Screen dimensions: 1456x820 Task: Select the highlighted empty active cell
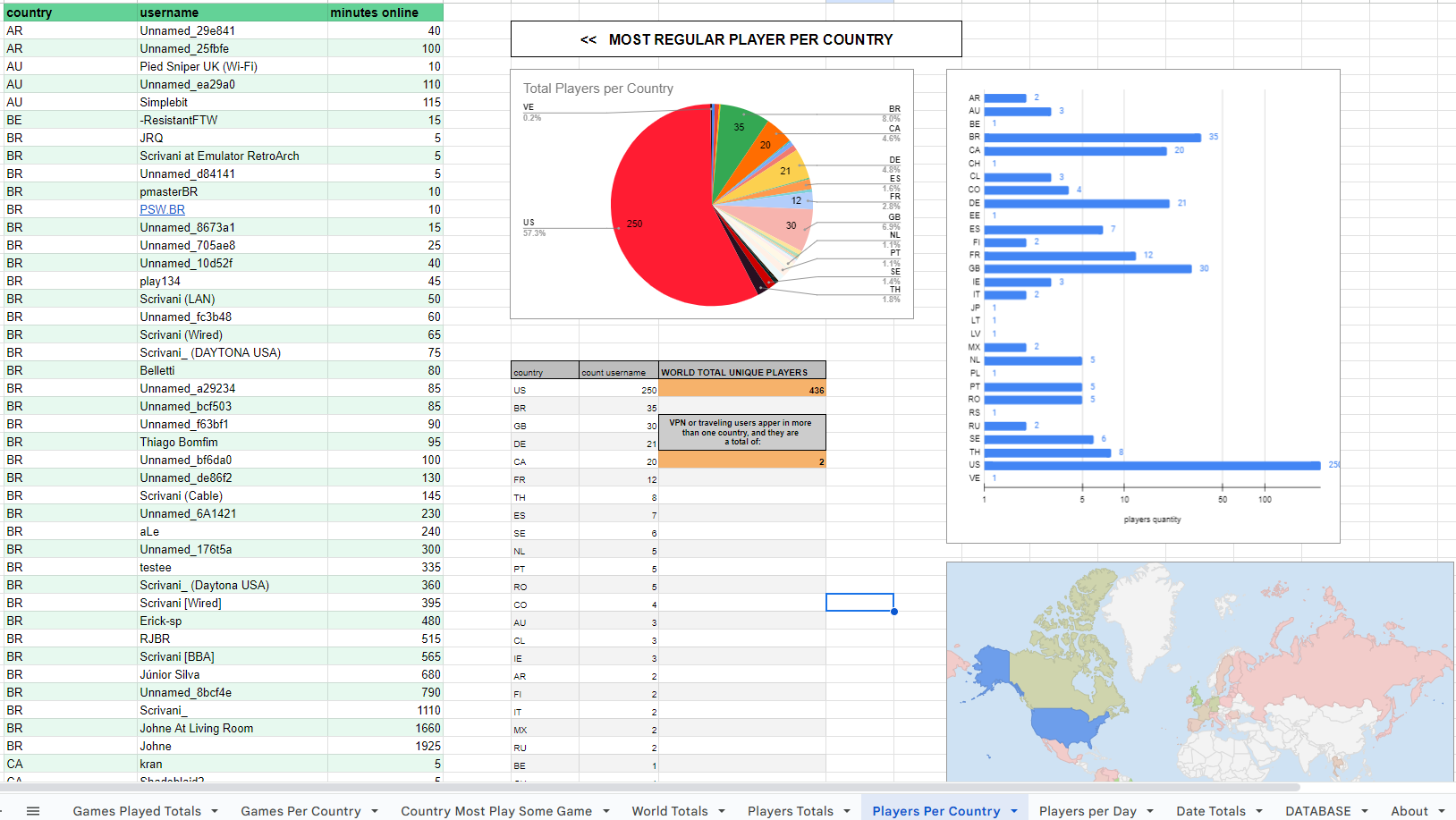(859, 603)
